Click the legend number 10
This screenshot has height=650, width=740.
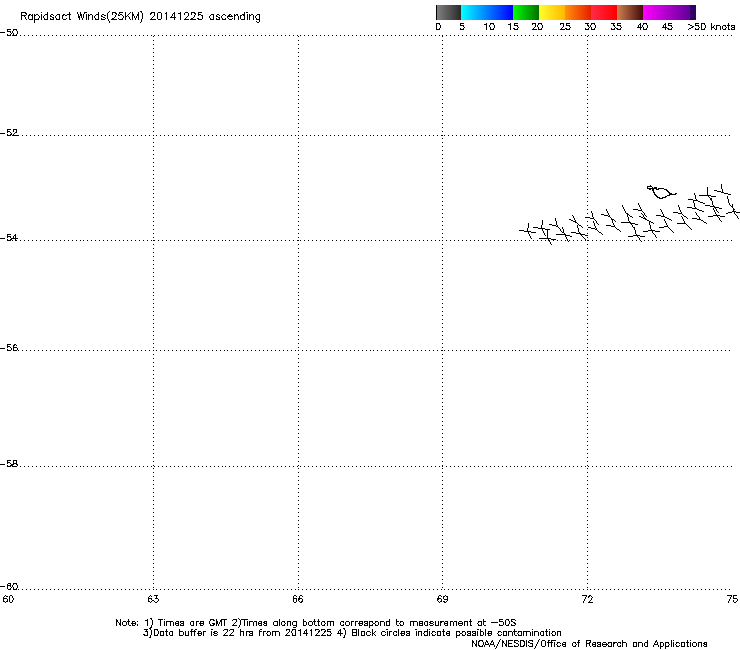489,27
